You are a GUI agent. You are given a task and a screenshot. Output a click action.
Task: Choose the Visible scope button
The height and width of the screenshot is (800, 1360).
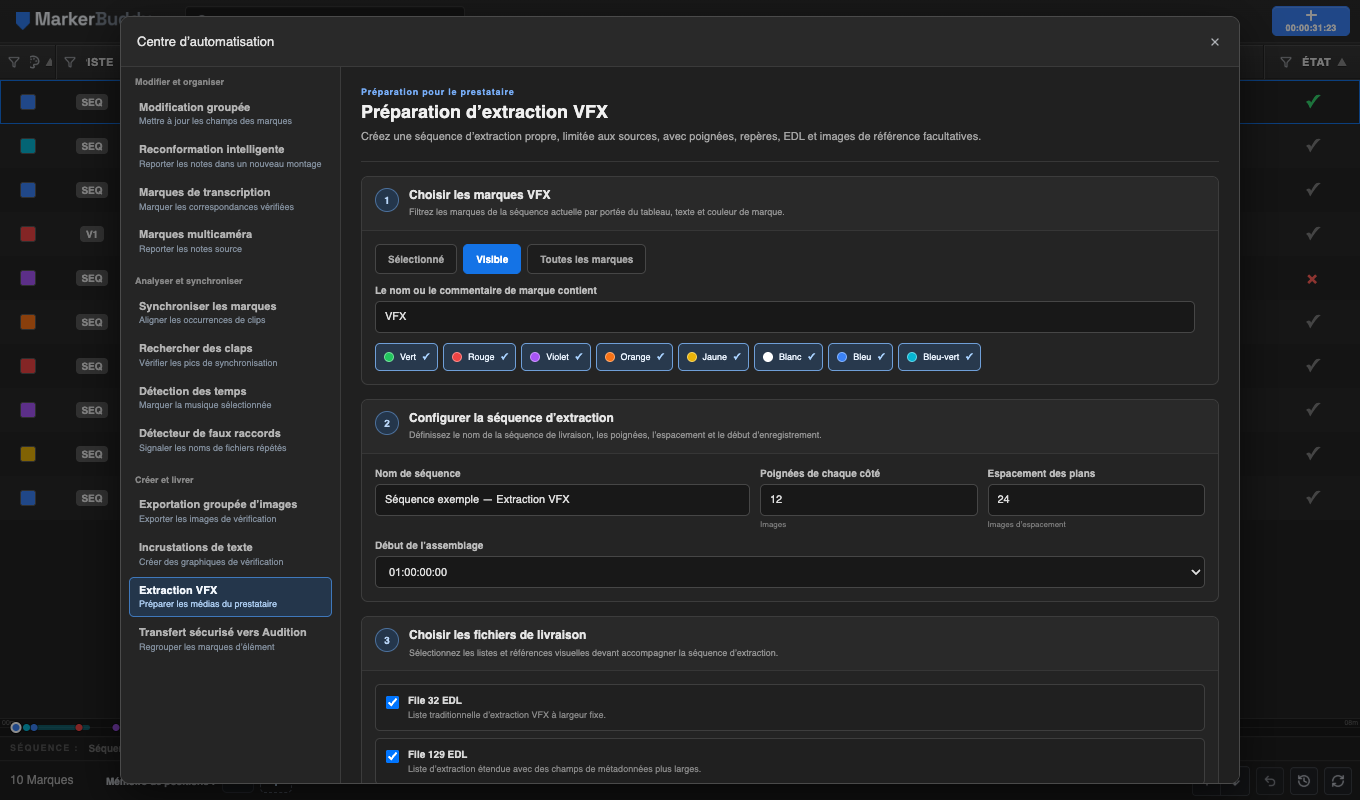[x=492, y=259]
